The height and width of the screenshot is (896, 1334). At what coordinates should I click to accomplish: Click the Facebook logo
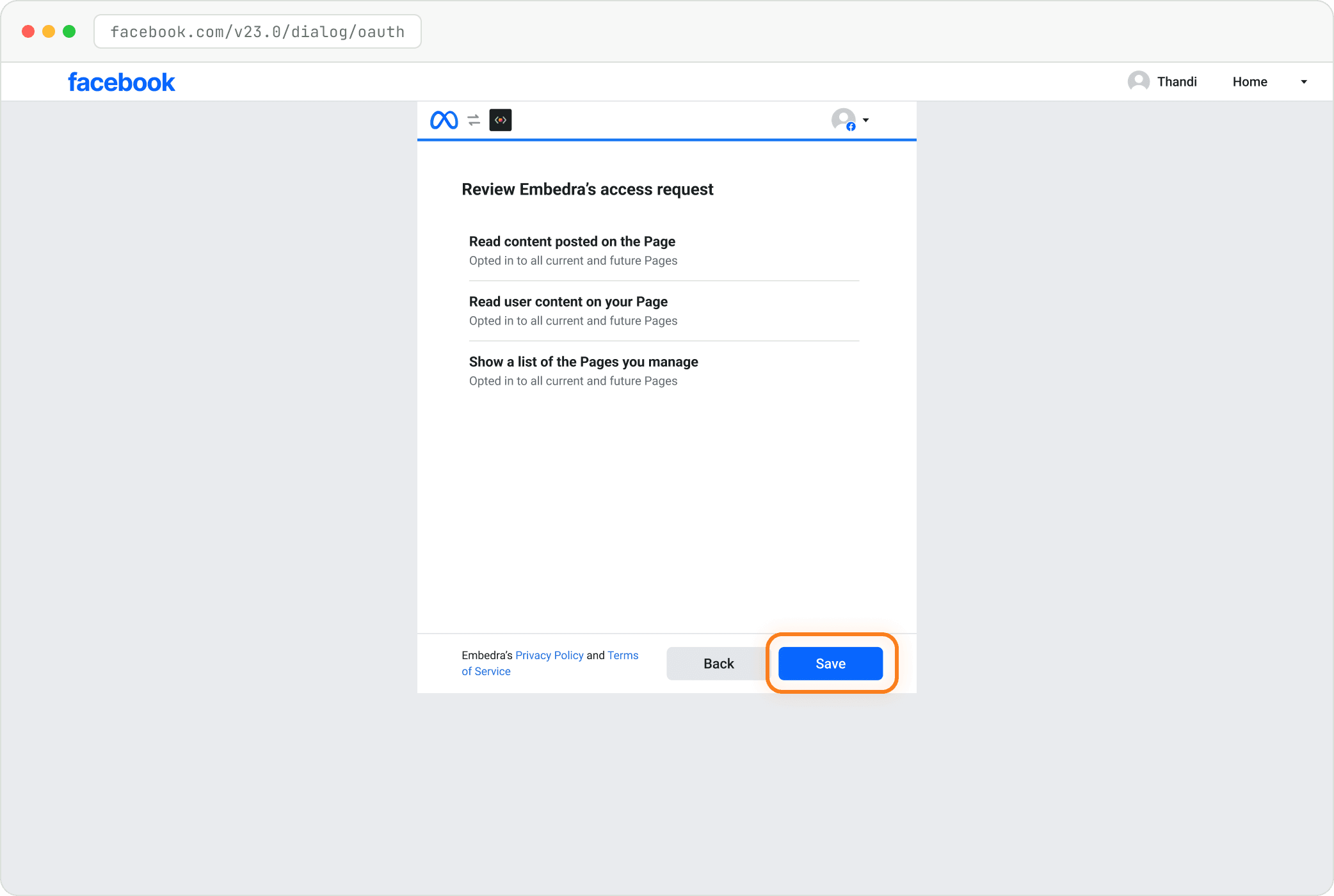(121, 82)
